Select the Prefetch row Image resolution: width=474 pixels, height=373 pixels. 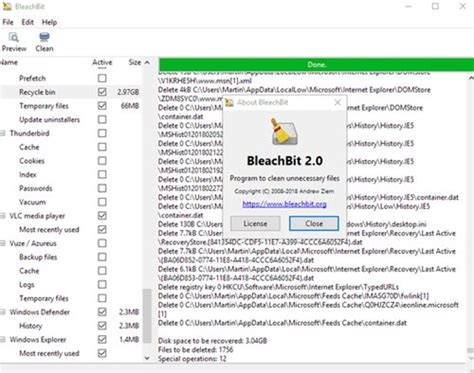tap(71, 78)
